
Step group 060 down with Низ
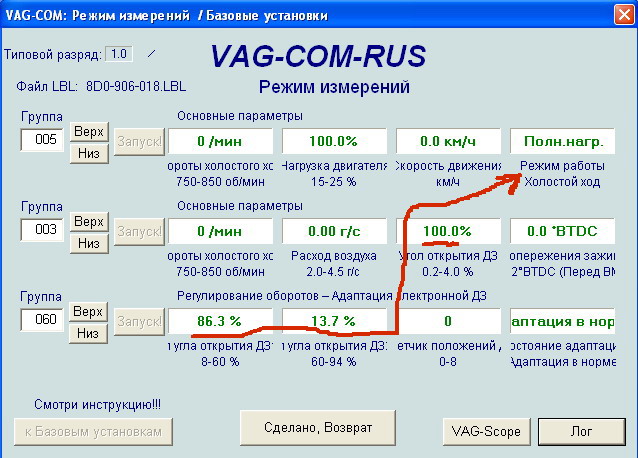click(x=88, y=334)
